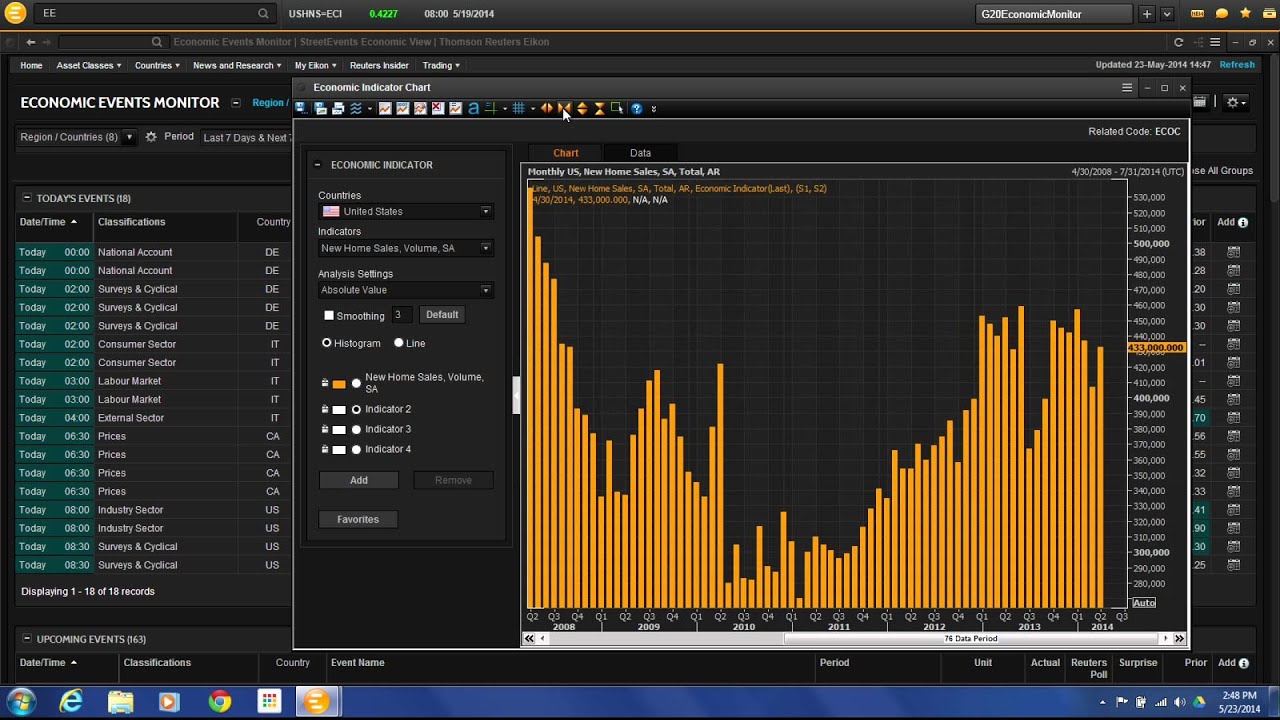Switch to the Chart tab
This screenshot has width=1280, height=720.
pos(566,153)
